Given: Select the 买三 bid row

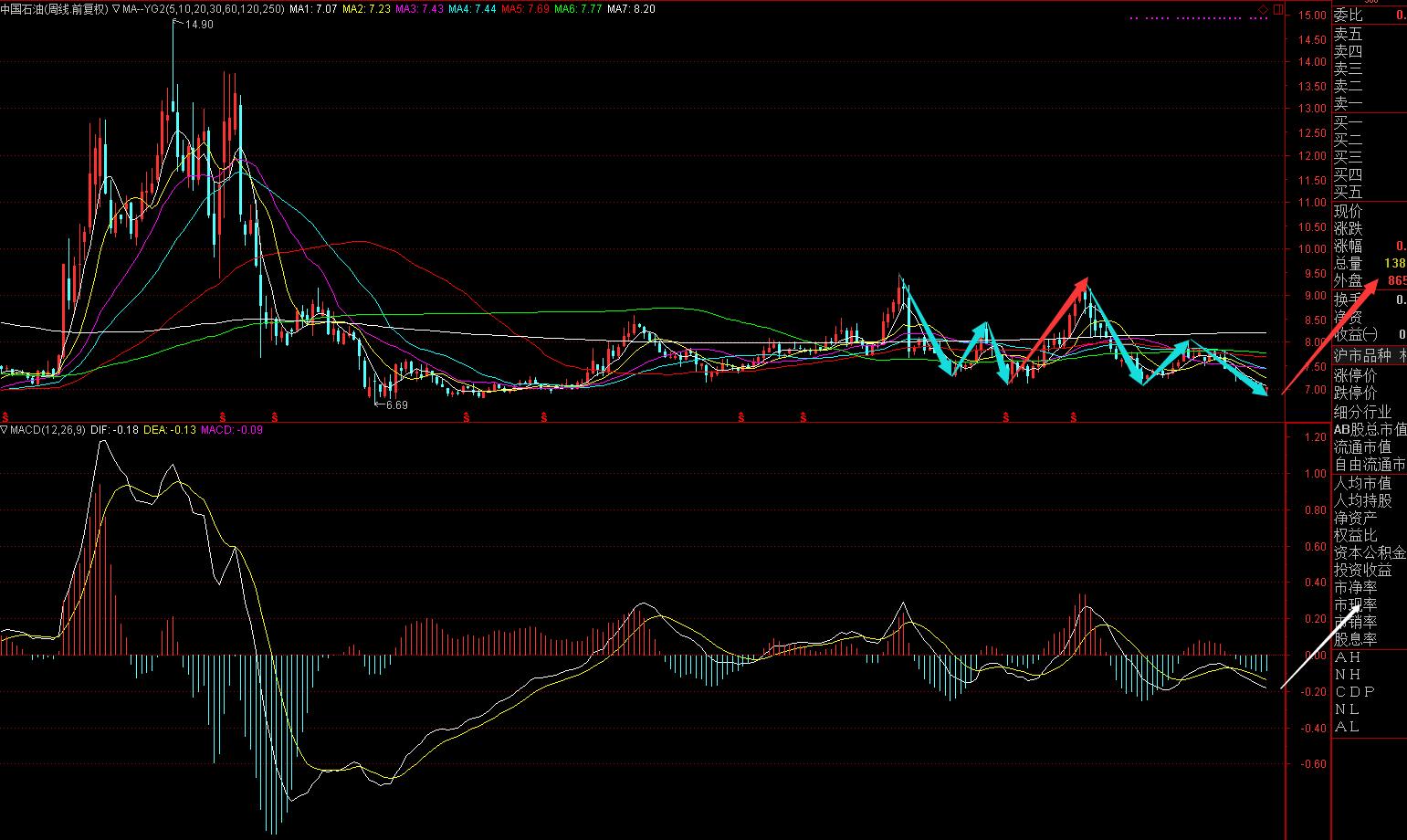Looking at the screenshot, I should [1370, 158].
